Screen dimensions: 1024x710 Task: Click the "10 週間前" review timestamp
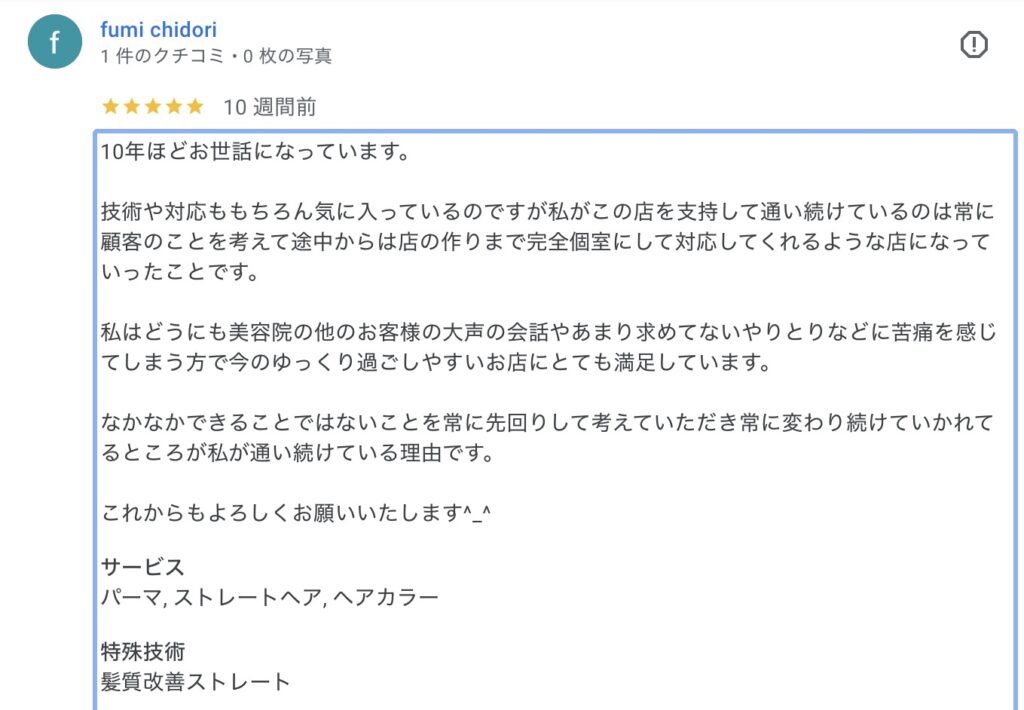coord(269,107)
